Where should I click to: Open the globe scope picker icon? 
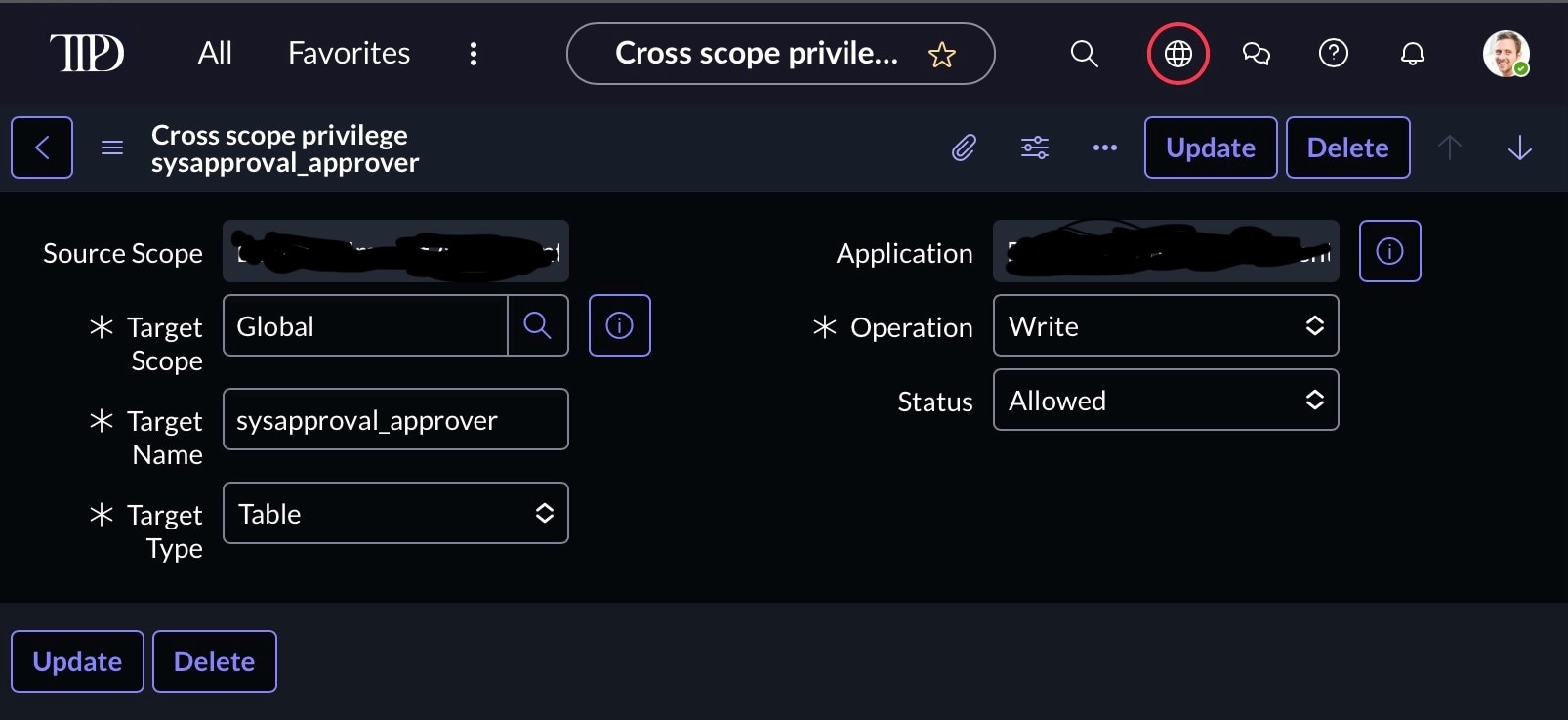(1177, 54)
